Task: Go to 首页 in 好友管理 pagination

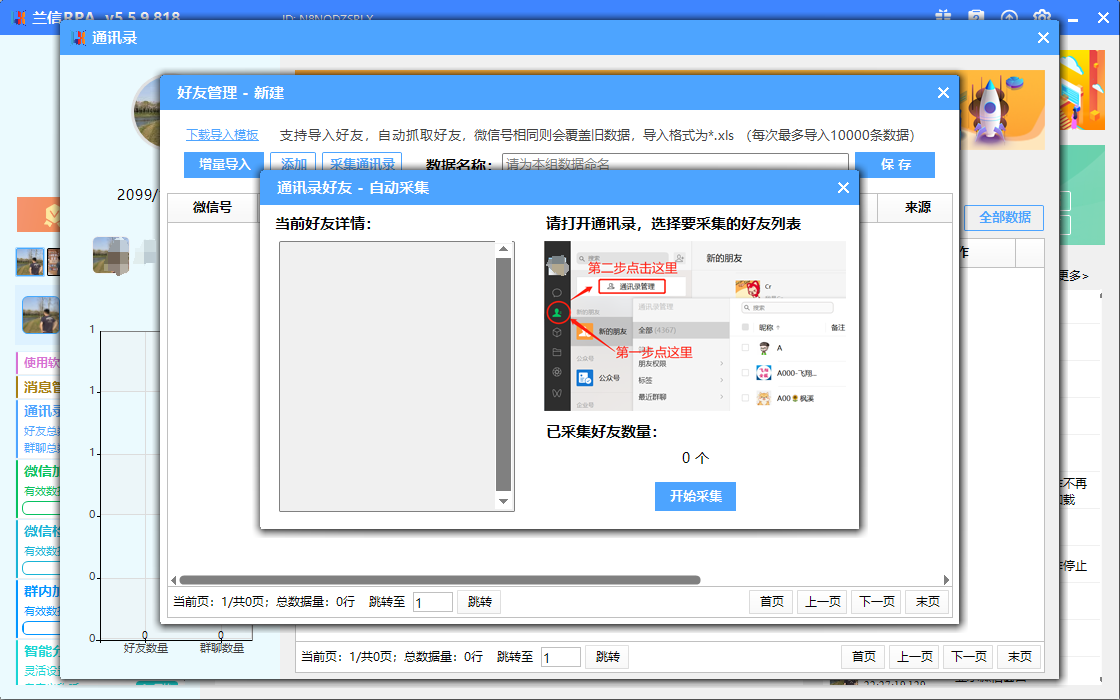Action: click(x=771, y=602)
